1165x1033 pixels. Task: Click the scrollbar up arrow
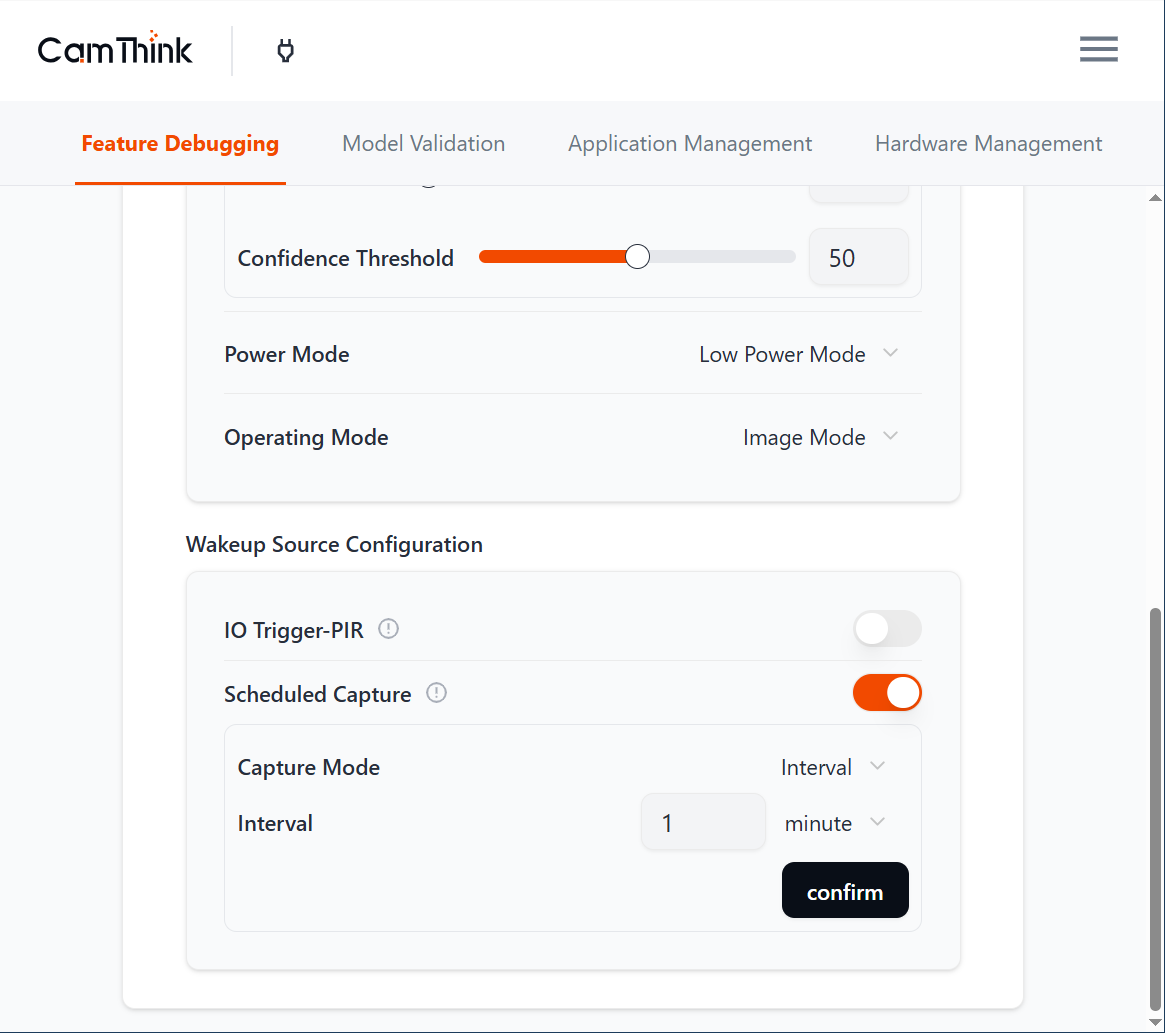tap(1156, 197)
